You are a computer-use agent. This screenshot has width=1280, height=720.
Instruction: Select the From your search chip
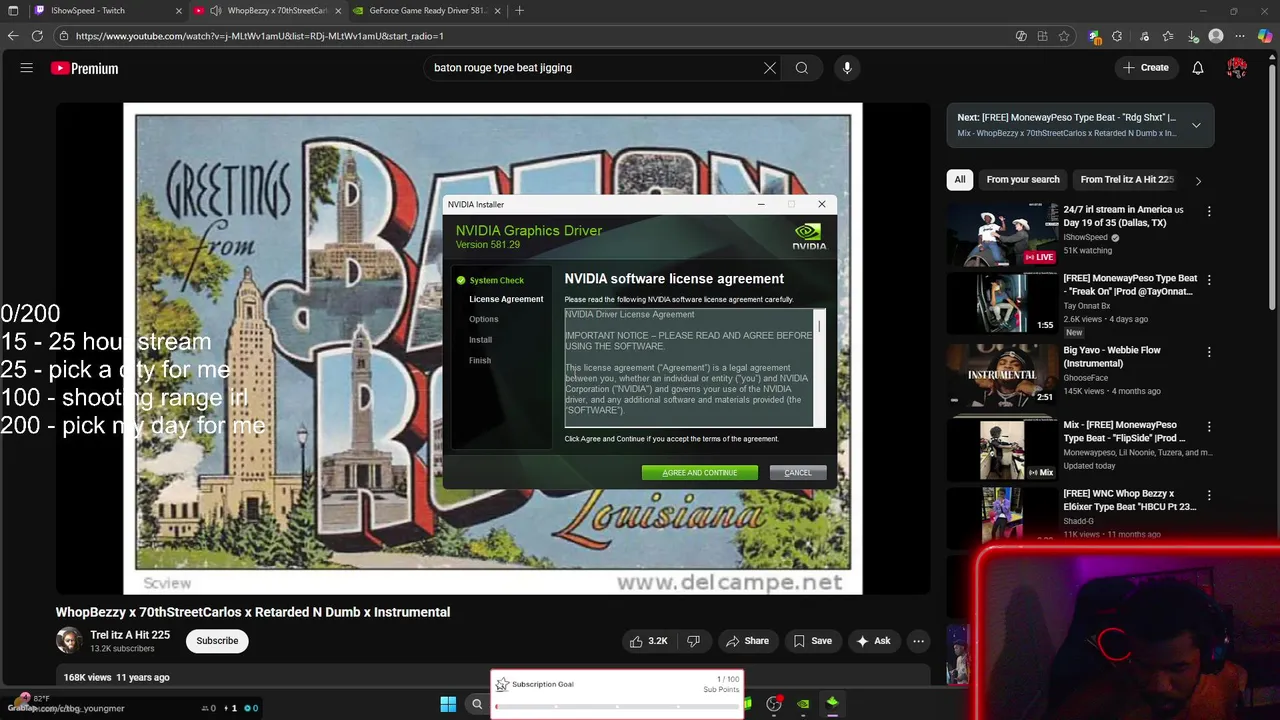pyautogui.click(x=1023, y=180)
